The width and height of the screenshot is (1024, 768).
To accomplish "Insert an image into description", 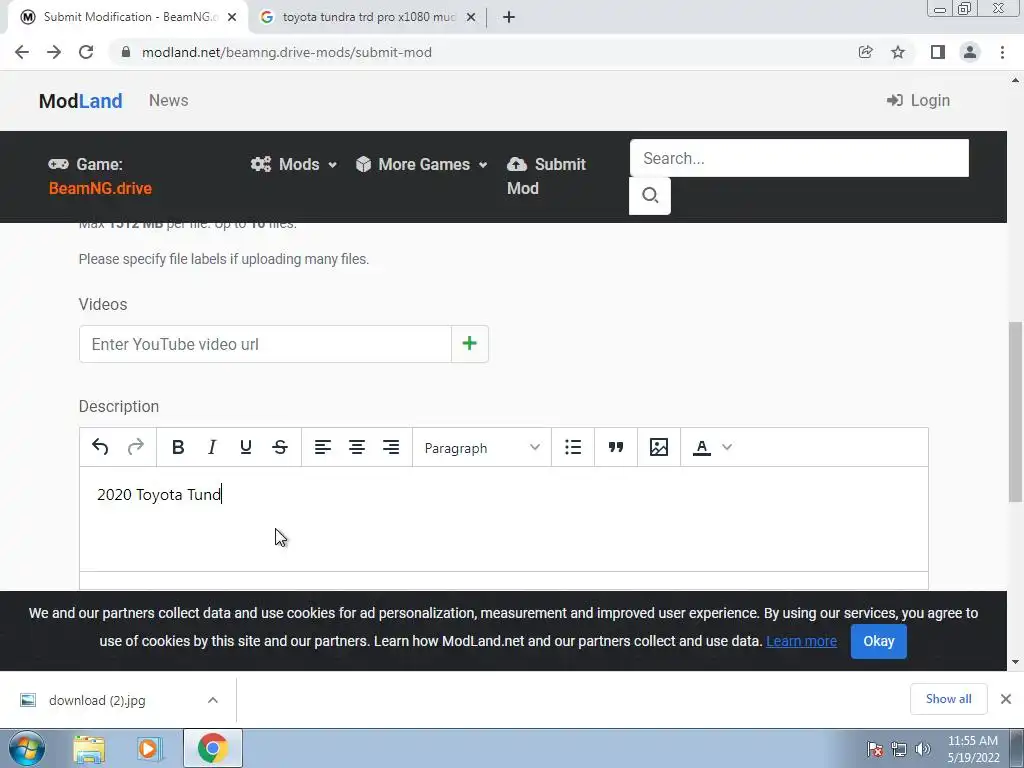I will [659, 447].
